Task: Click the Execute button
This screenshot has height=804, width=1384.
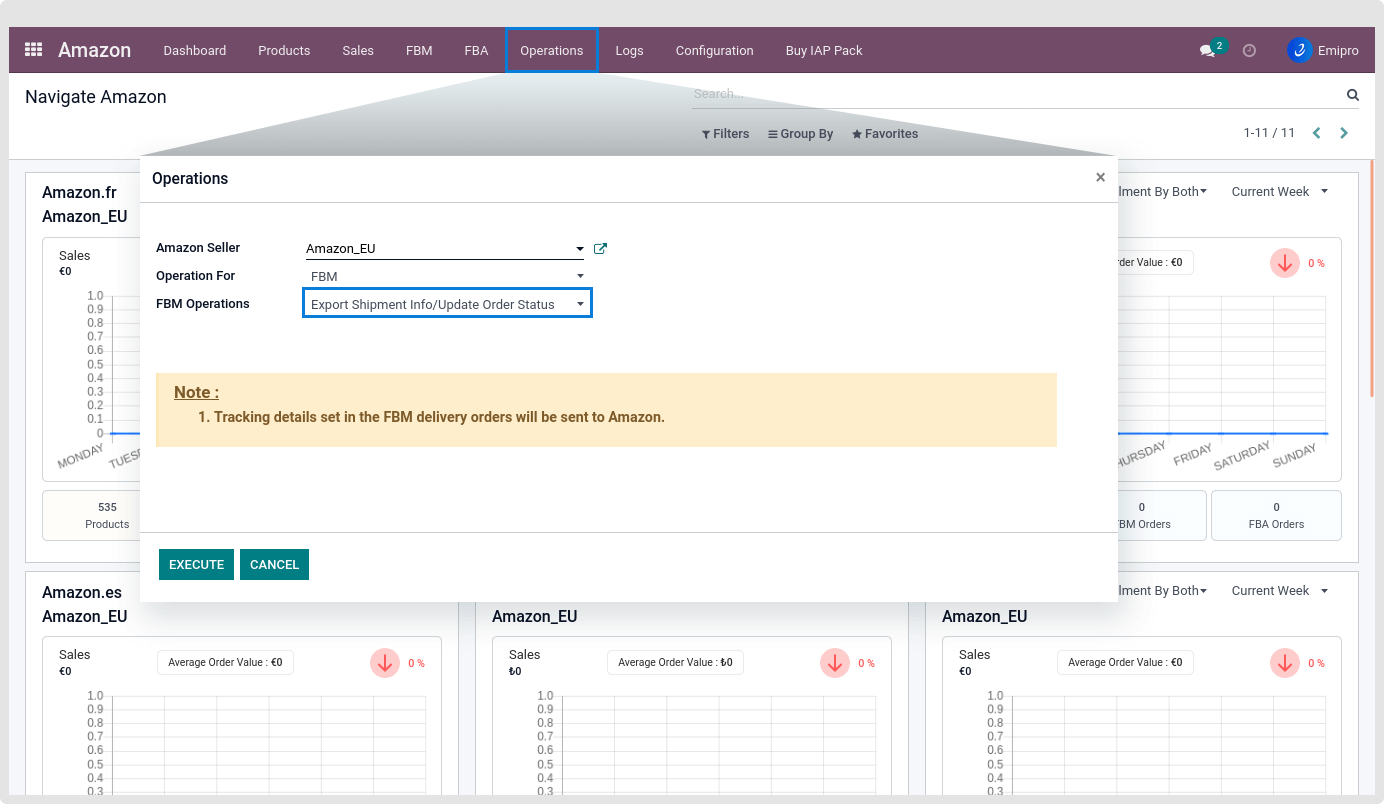Action: (196, 565)
